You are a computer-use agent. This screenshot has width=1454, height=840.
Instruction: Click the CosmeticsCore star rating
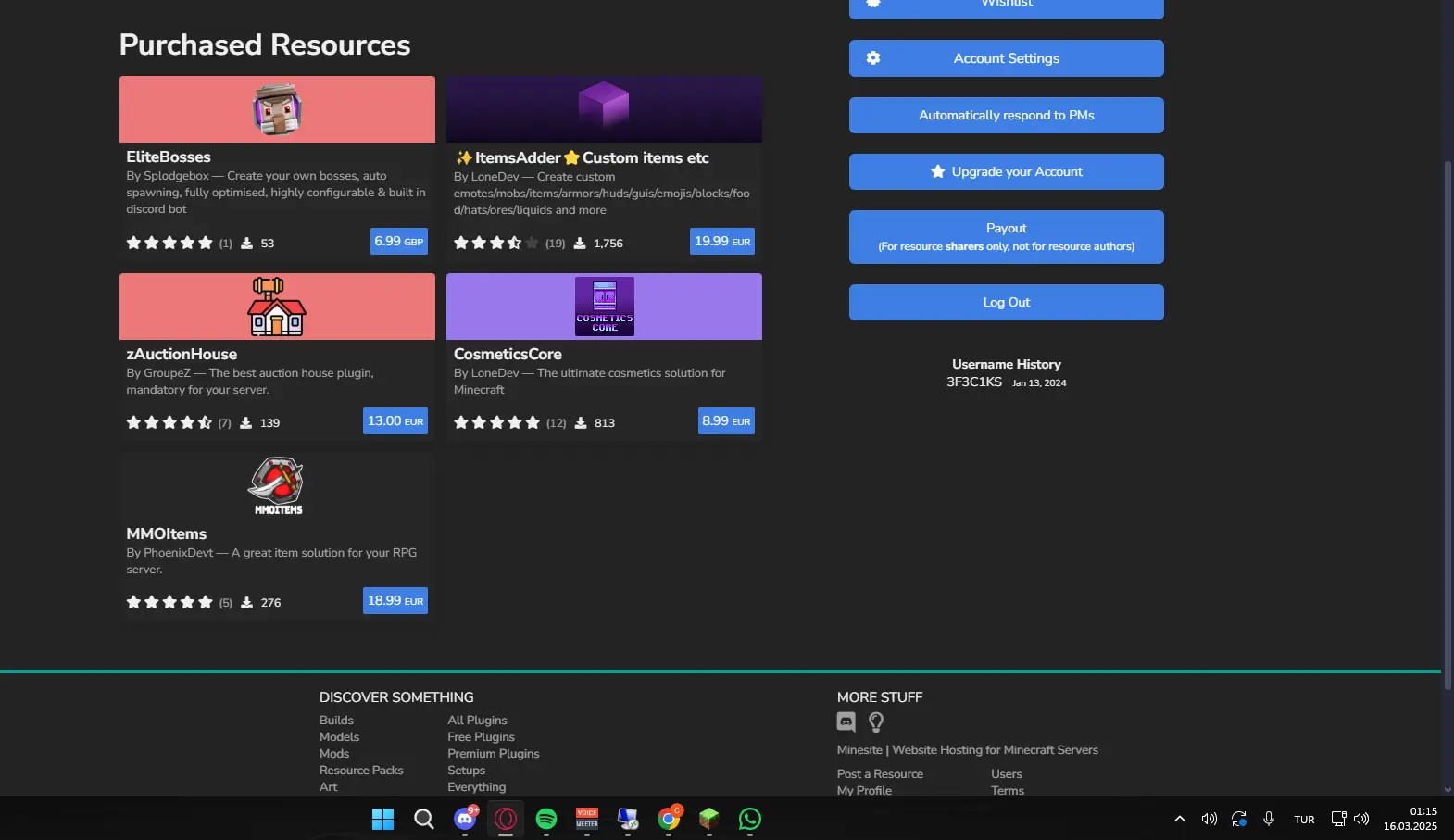[x=496, y=422]
